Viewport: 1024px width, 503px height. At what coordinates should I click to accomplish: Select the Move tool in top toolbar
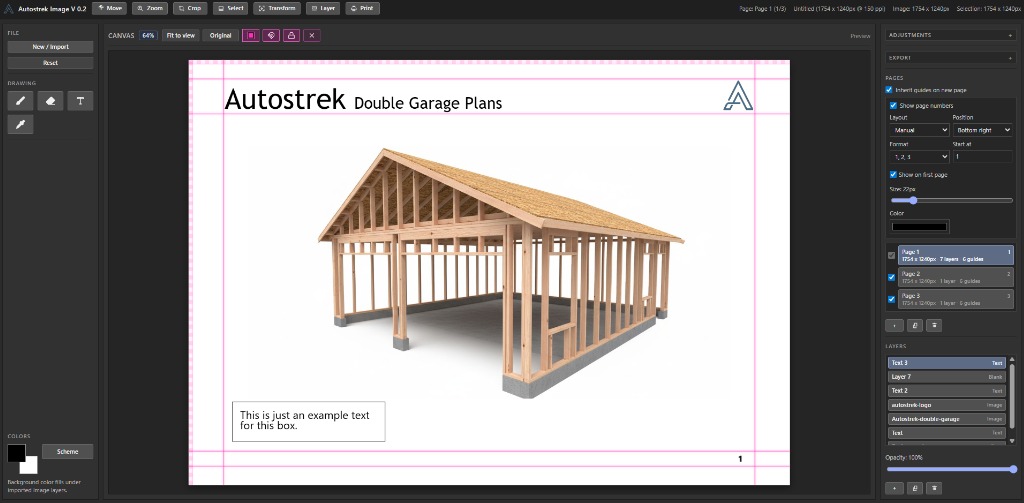coord(110,8)
